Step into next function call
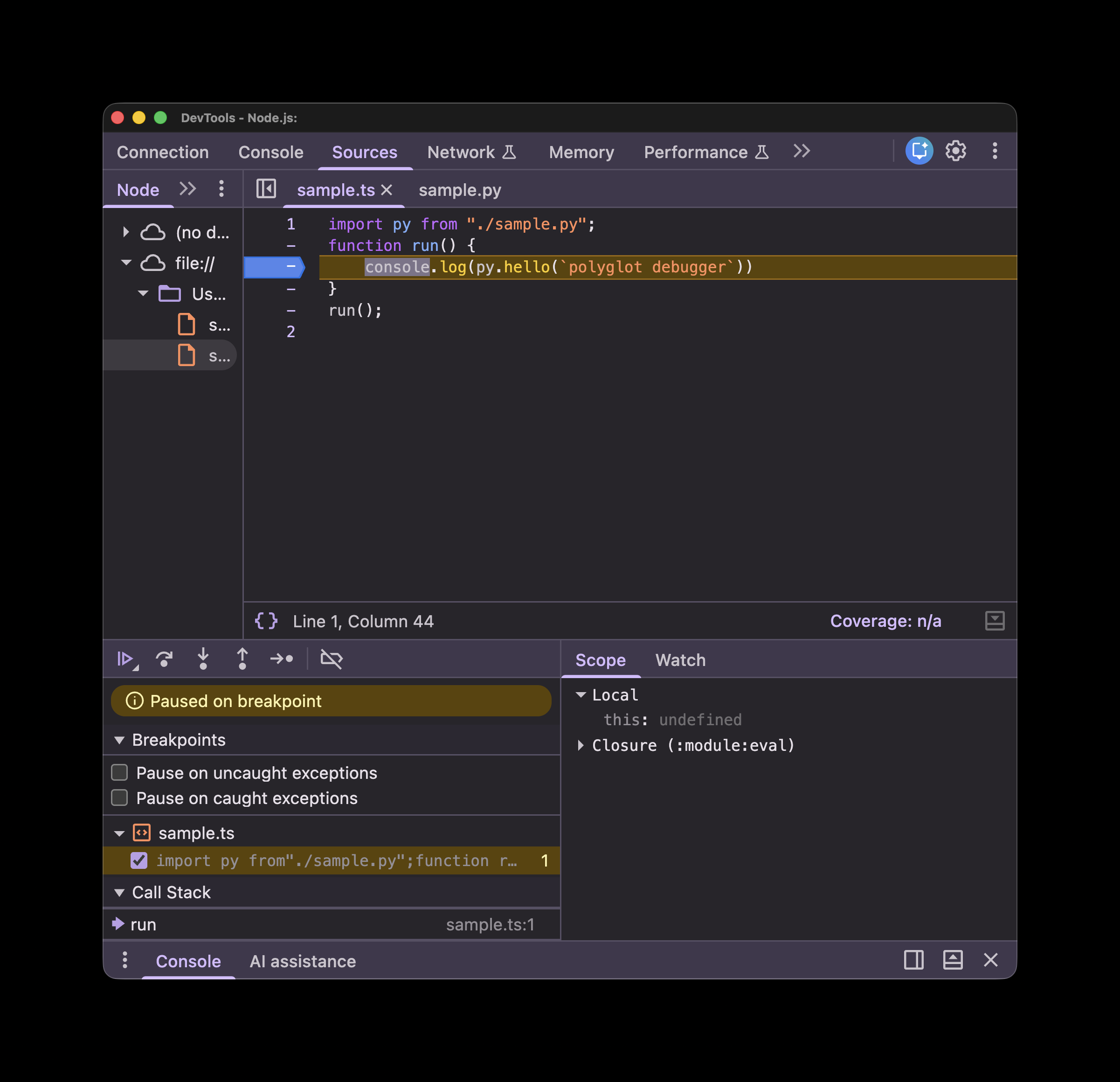Screen dimensions: 1120x1082 pos(203,659)
